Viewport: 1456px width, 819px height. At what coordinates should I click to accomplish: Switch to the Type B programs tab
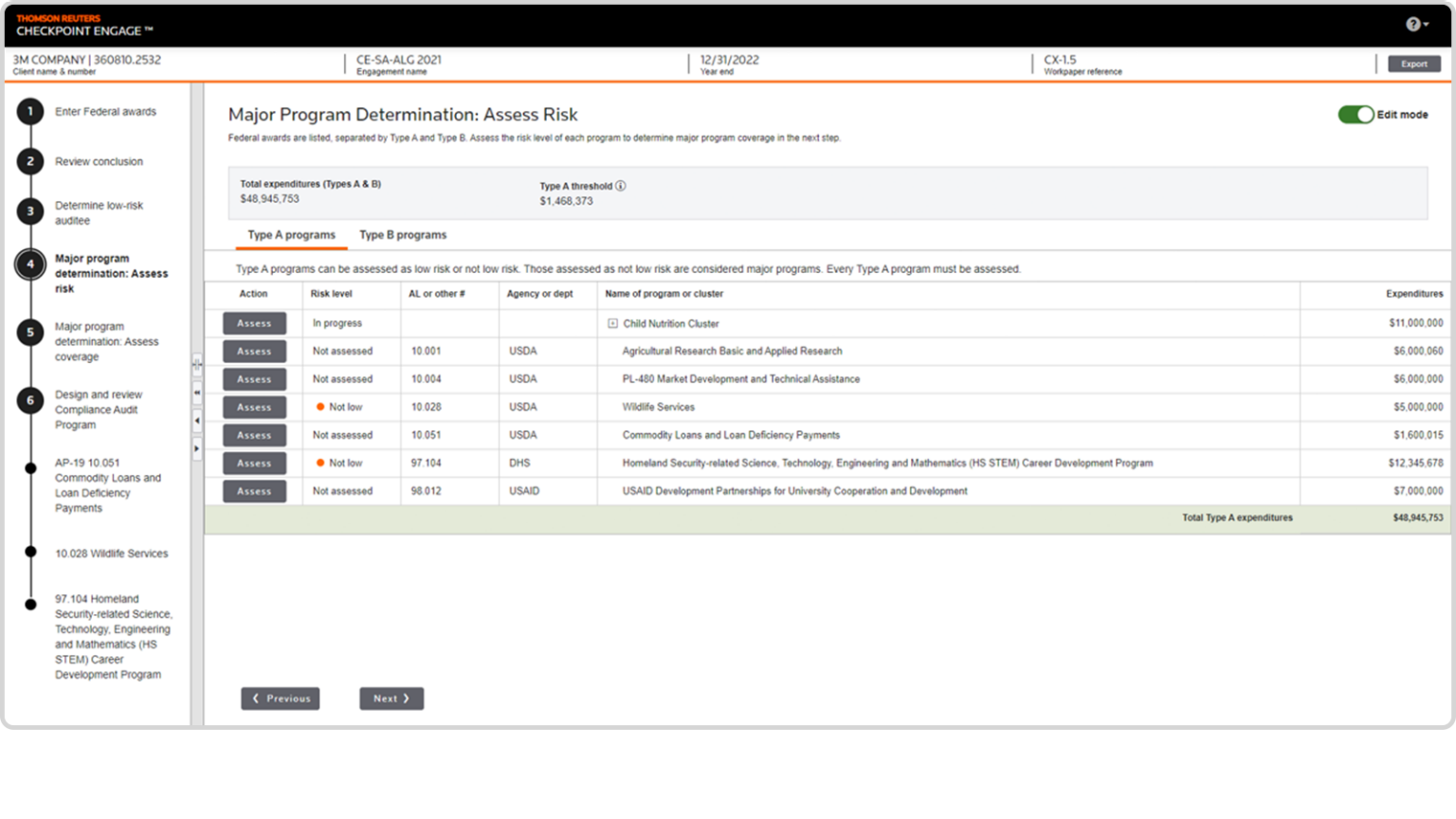403,235
